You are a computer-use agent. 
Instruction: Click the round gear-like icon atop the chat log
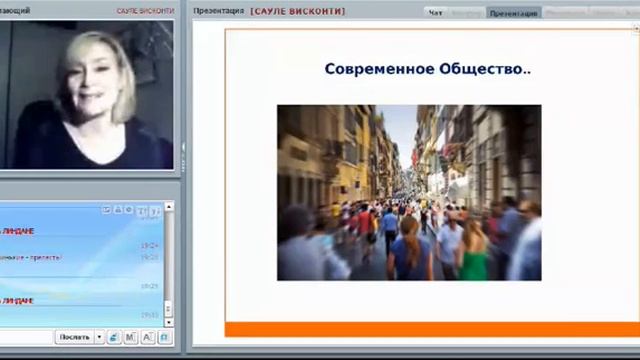[x=129, y=210]
